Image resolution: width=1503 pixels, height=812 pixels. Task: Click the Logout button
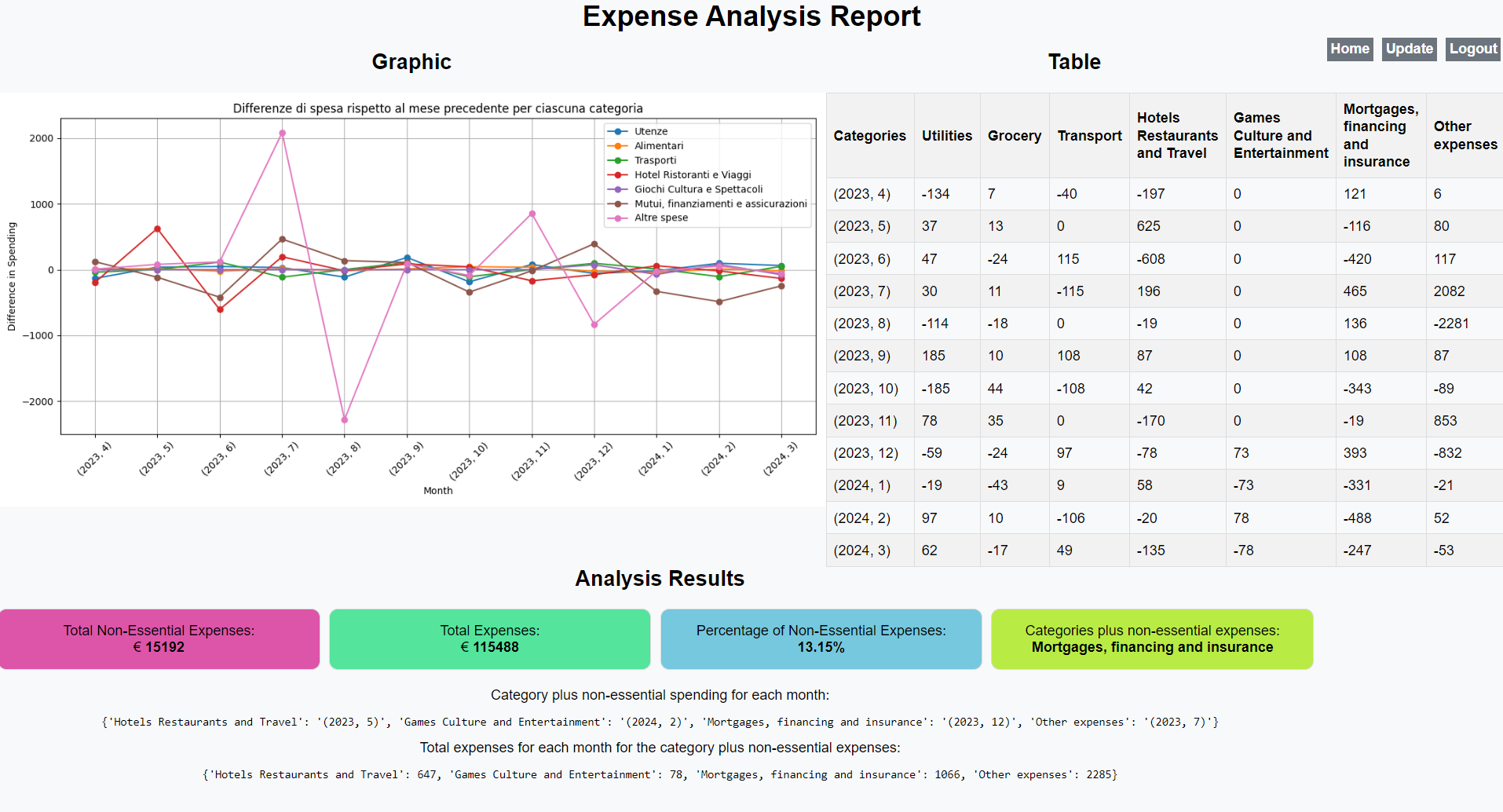(x=1473, y=49)
